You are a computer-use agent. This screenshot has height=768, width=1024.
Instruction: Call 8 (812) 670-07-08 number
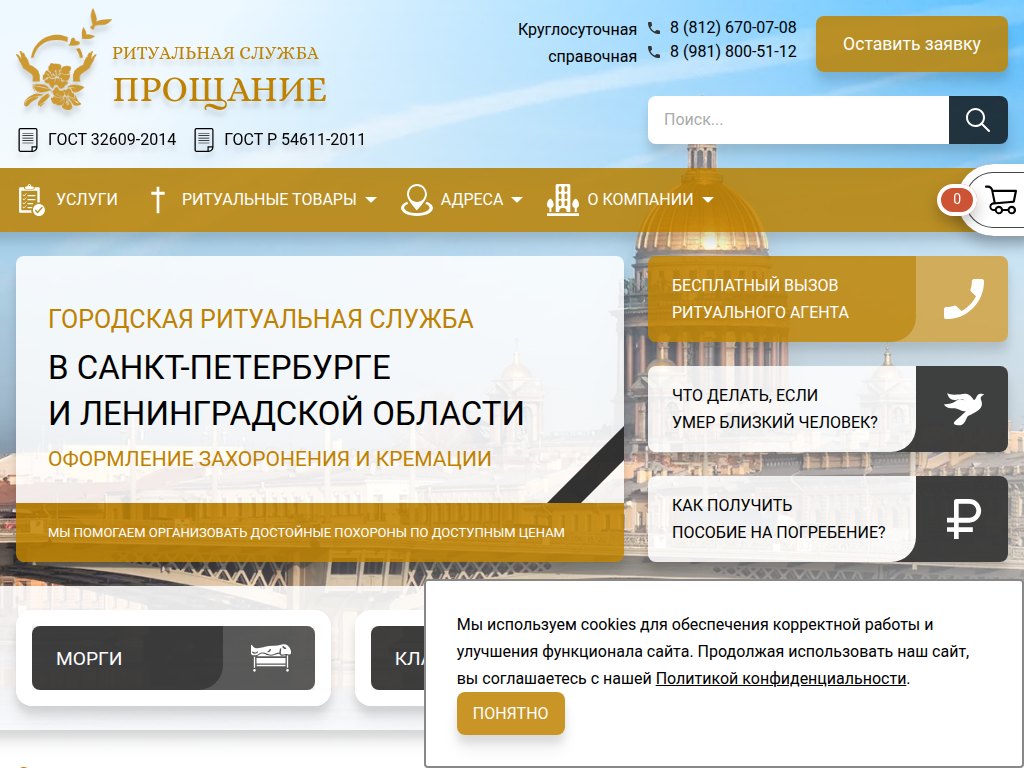click(733, 27)
